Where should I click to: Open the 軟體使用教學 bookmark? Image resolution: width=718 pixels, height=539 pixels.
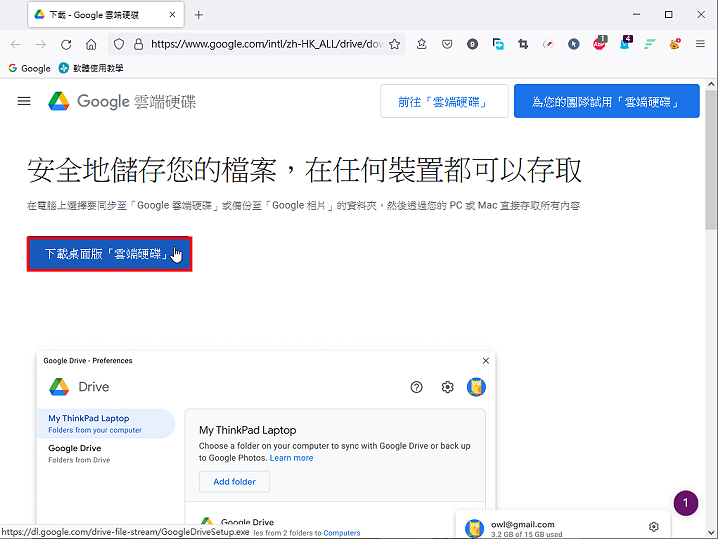pos(91,68)
